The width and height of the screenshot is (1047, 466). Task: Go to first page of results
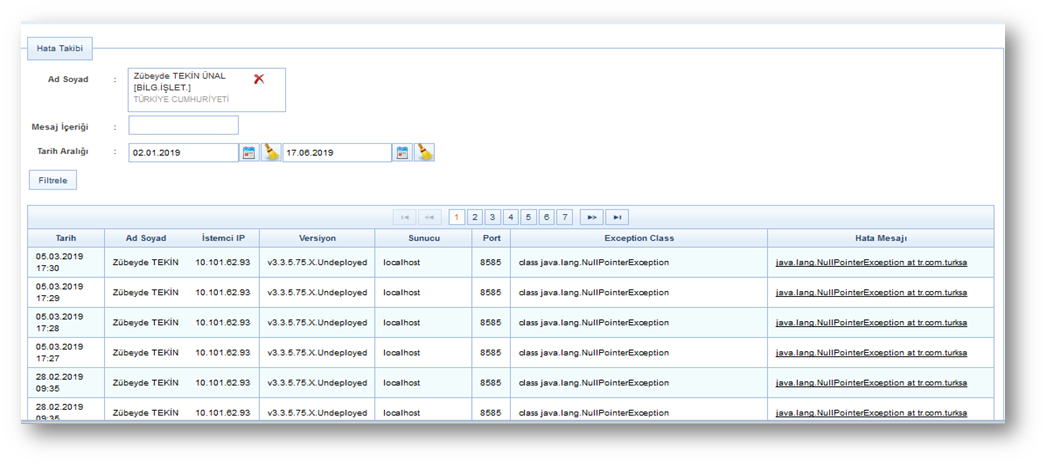[405, 217]
